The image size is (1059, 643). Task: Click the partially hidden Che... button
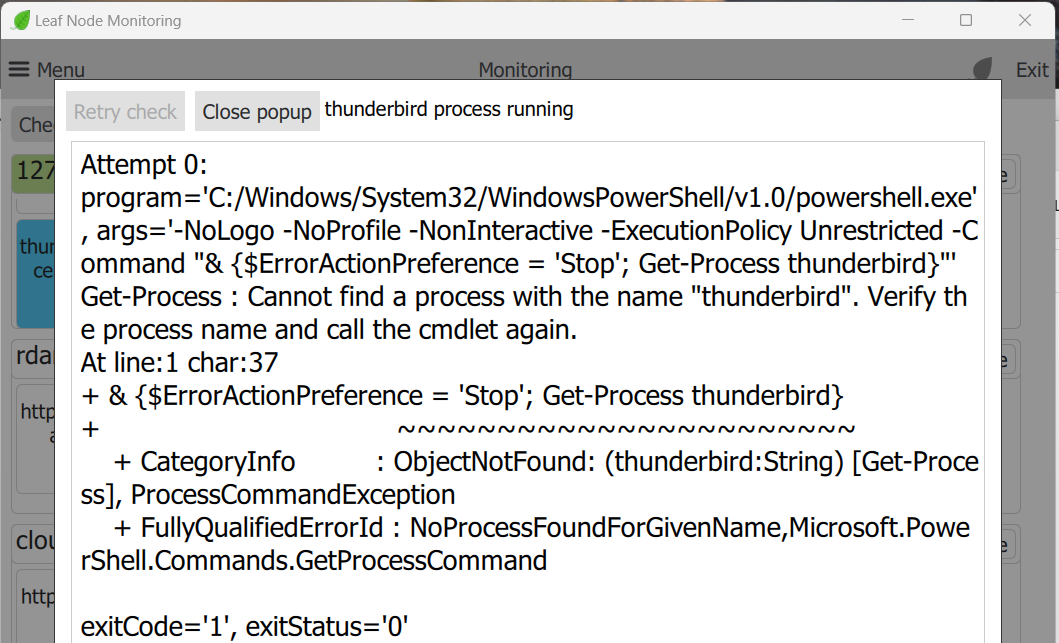coord(34,125)
